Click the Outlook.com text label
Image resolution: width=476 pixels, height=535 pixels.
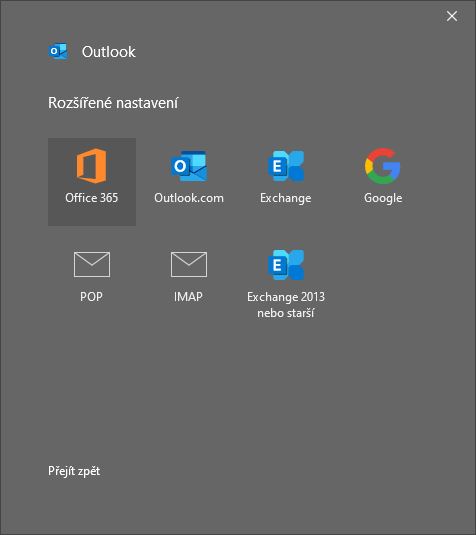[189, 198]
